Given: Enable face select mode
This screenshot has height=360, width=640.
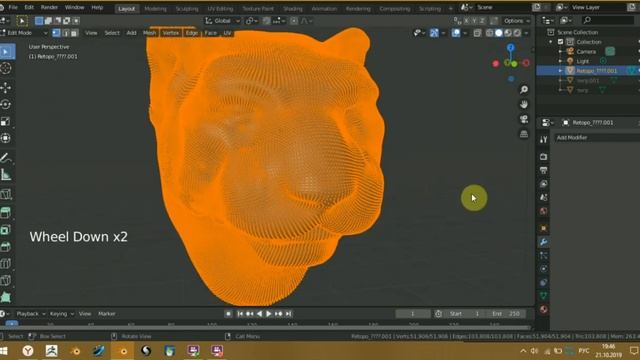Looking at the screenshot, I should pyautogui.click(x=74, y=33).
